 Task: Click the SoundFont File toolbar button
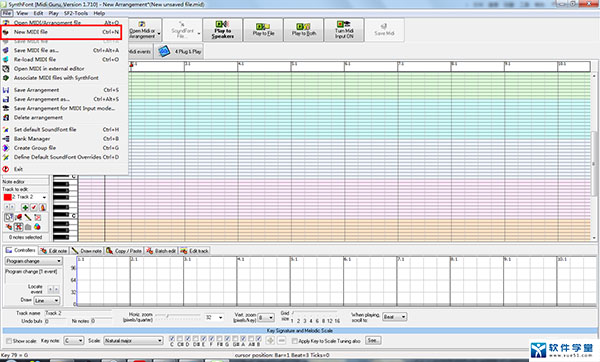tap(181, 30)
